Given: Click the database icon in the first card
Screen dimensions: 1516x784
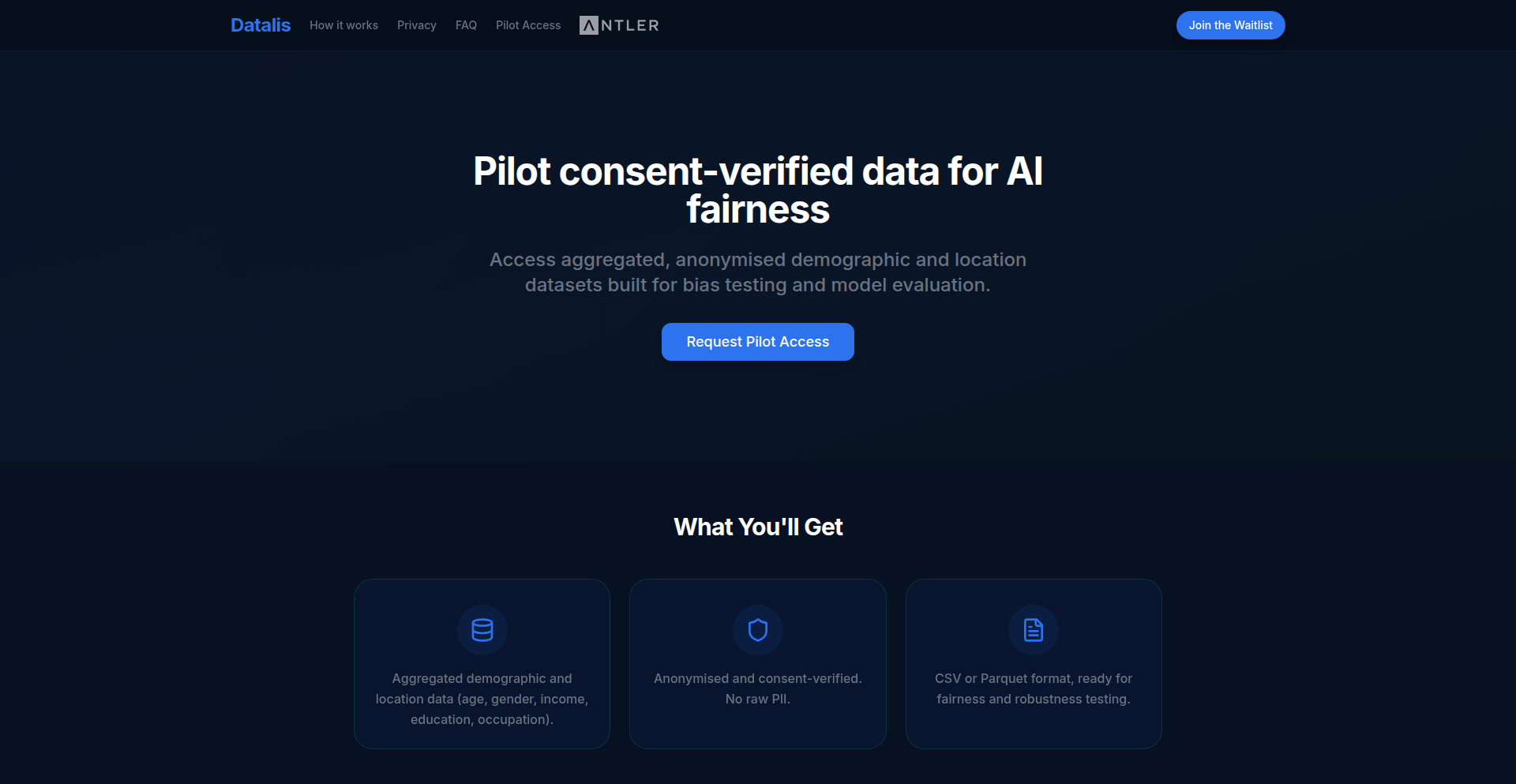Looking at the screenshot, I should [x=482, y=630].
